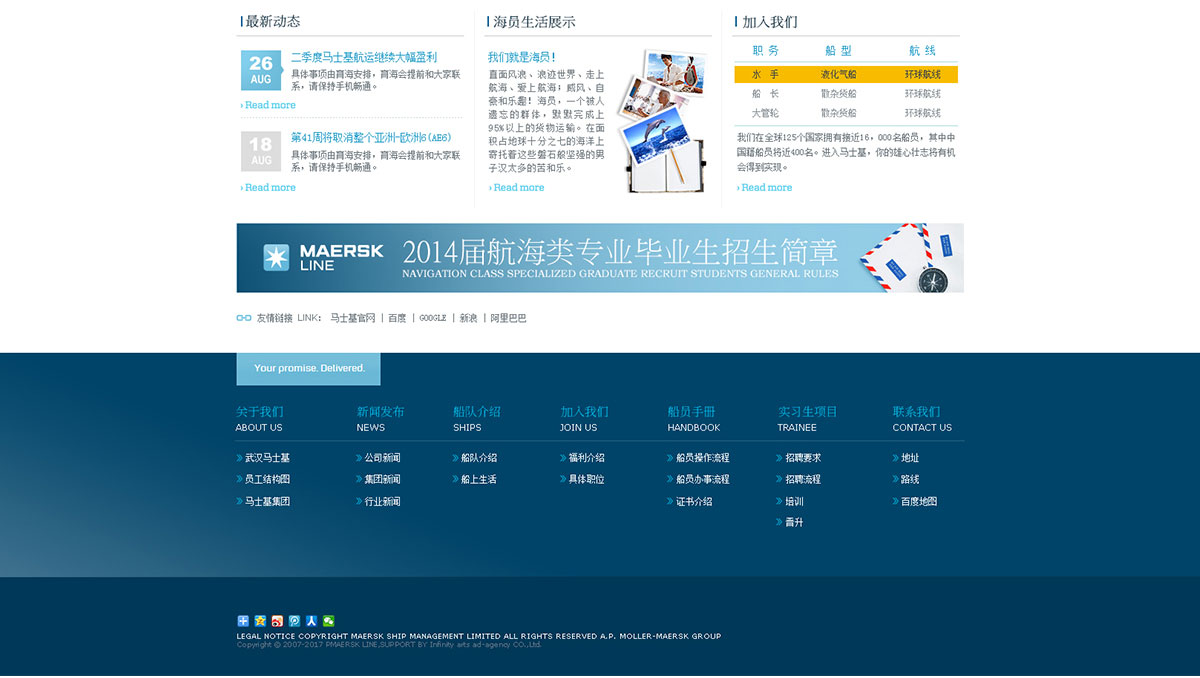This screenshot has width=1200, height=678.
Task: Open the 新浪 friendly link
Action: pos(468,318)
